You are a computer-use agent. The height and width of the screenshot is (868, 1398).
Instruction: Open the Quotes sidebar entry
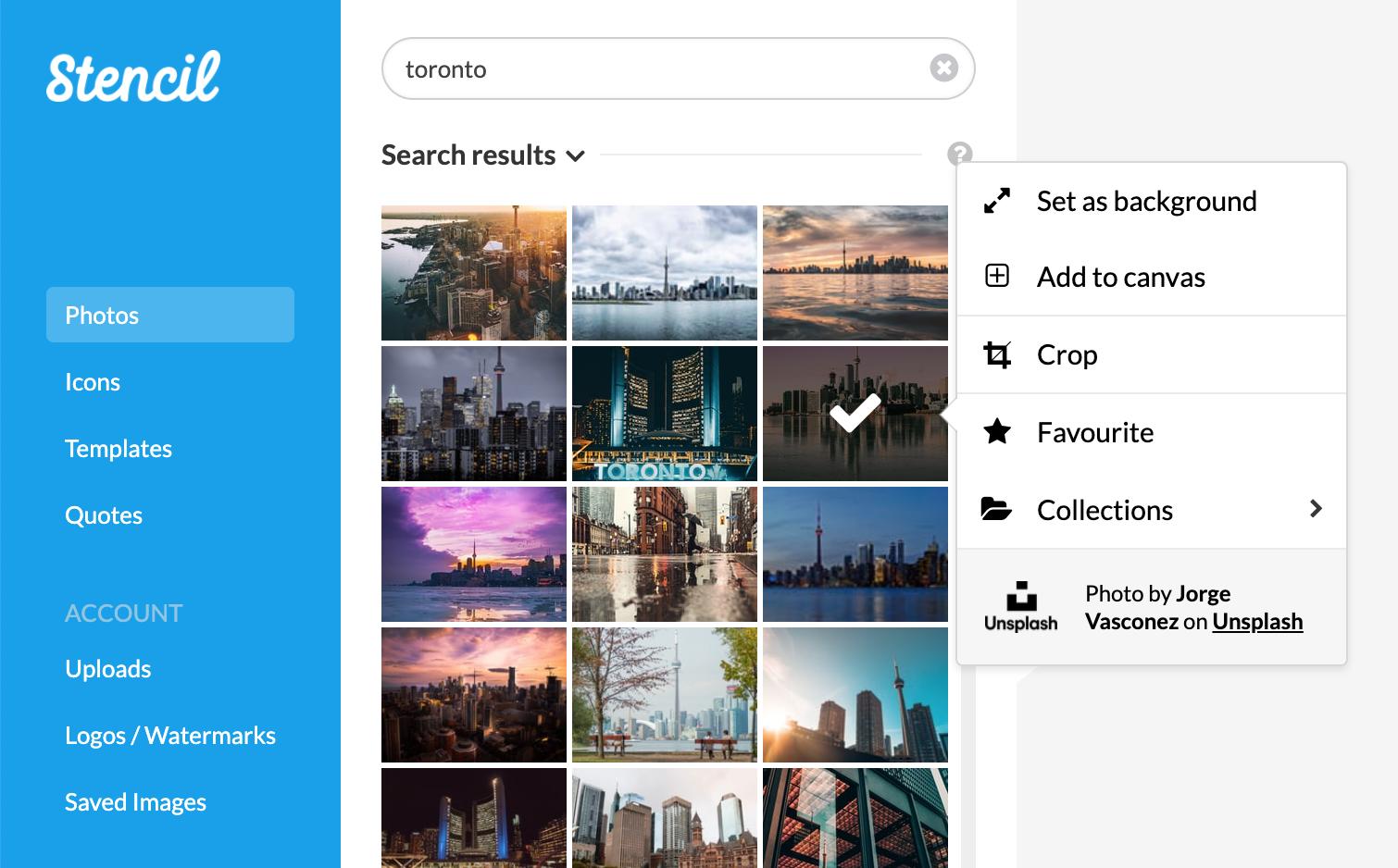pos(103,515)
